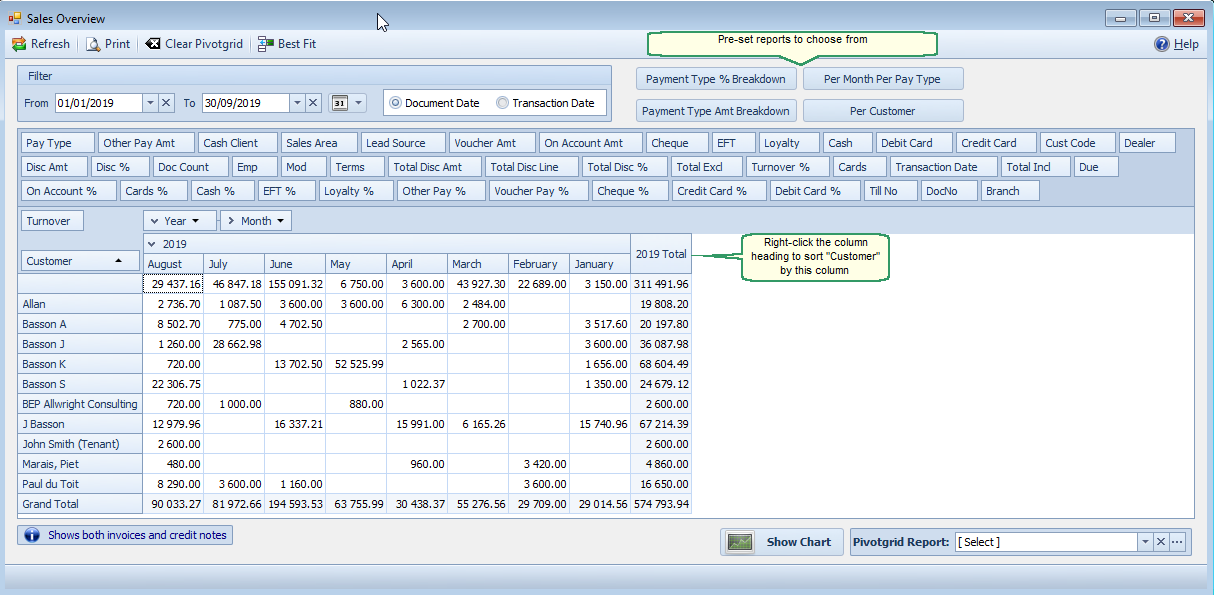This screenshot has height=595, width=1214.
Task: Click in the To date input field
Action: (x=246, y=103)
